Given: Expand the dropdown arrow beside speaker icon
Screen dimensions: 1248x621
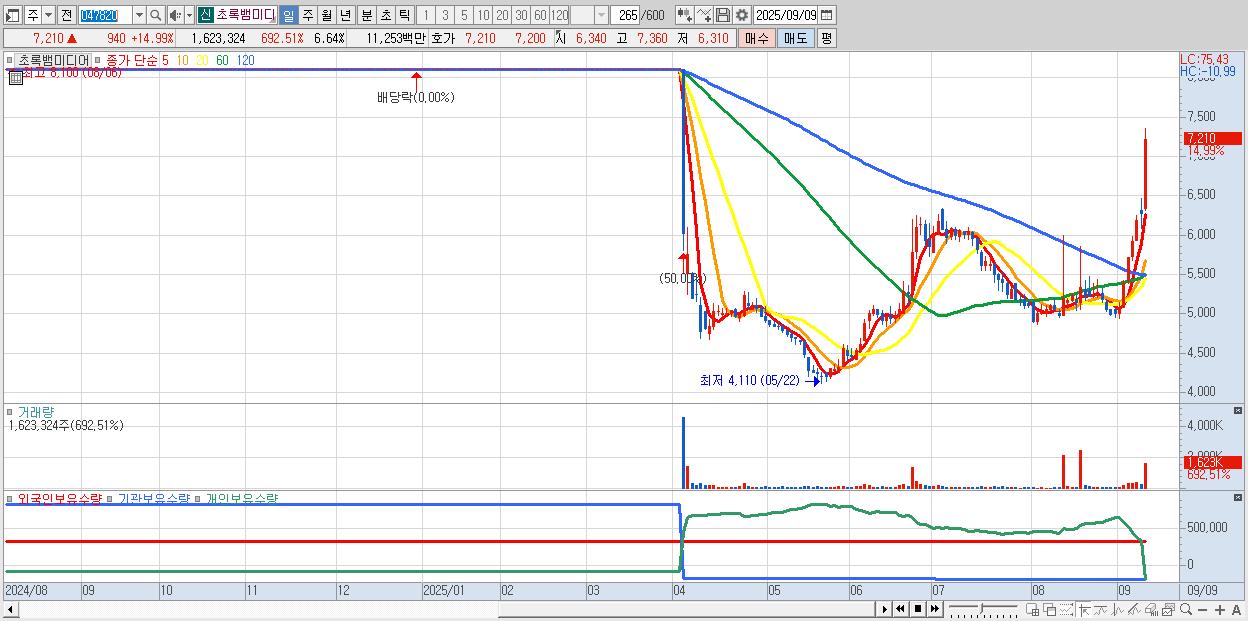Looking at the screenshot, I should click(x=189, y=15).
